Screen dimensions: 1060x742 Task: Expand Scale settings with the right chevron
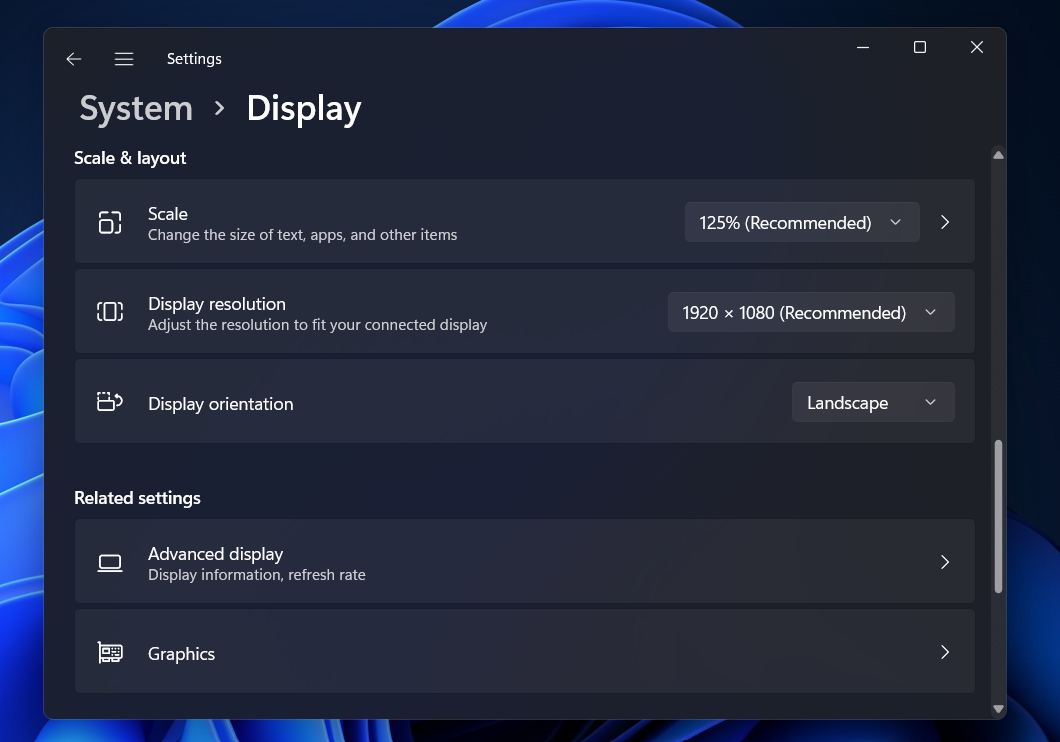[x=945, y=222]
